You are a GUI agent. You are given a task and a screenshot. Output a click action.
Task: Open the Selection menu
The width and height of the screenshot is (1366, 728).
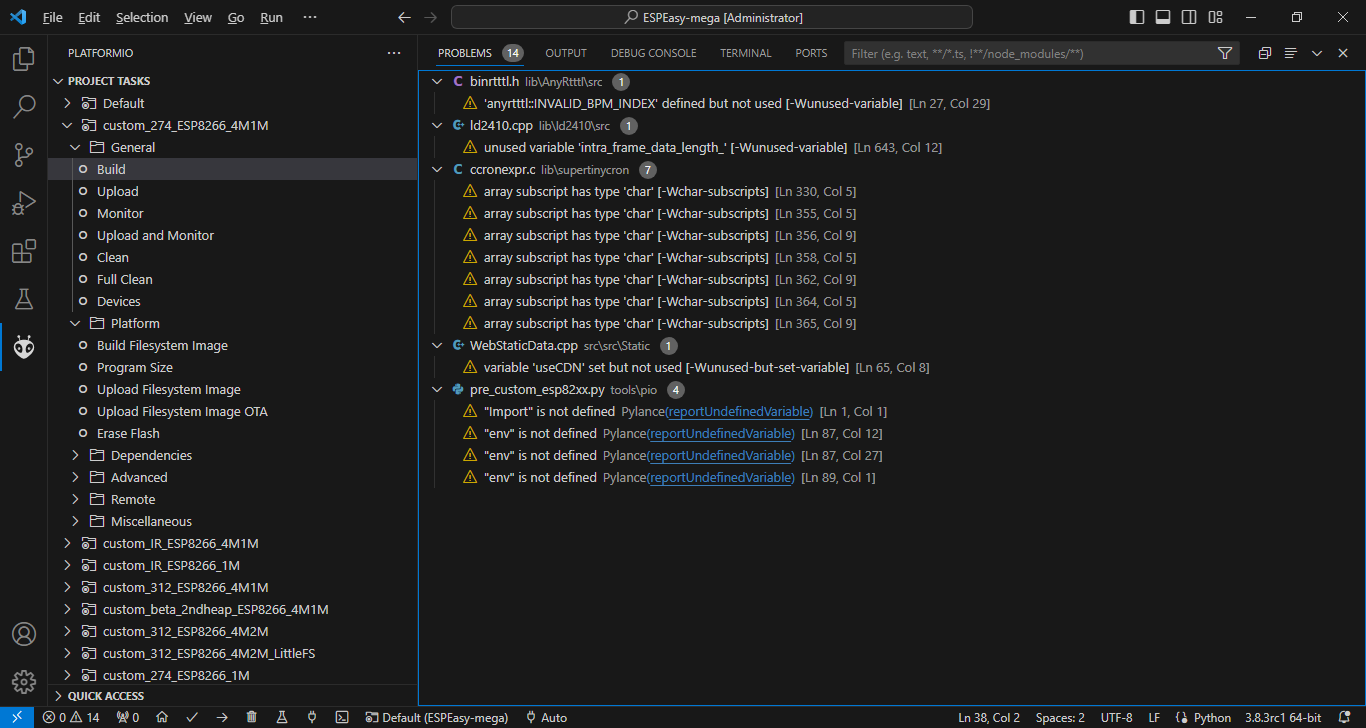(x=142, y=17)
